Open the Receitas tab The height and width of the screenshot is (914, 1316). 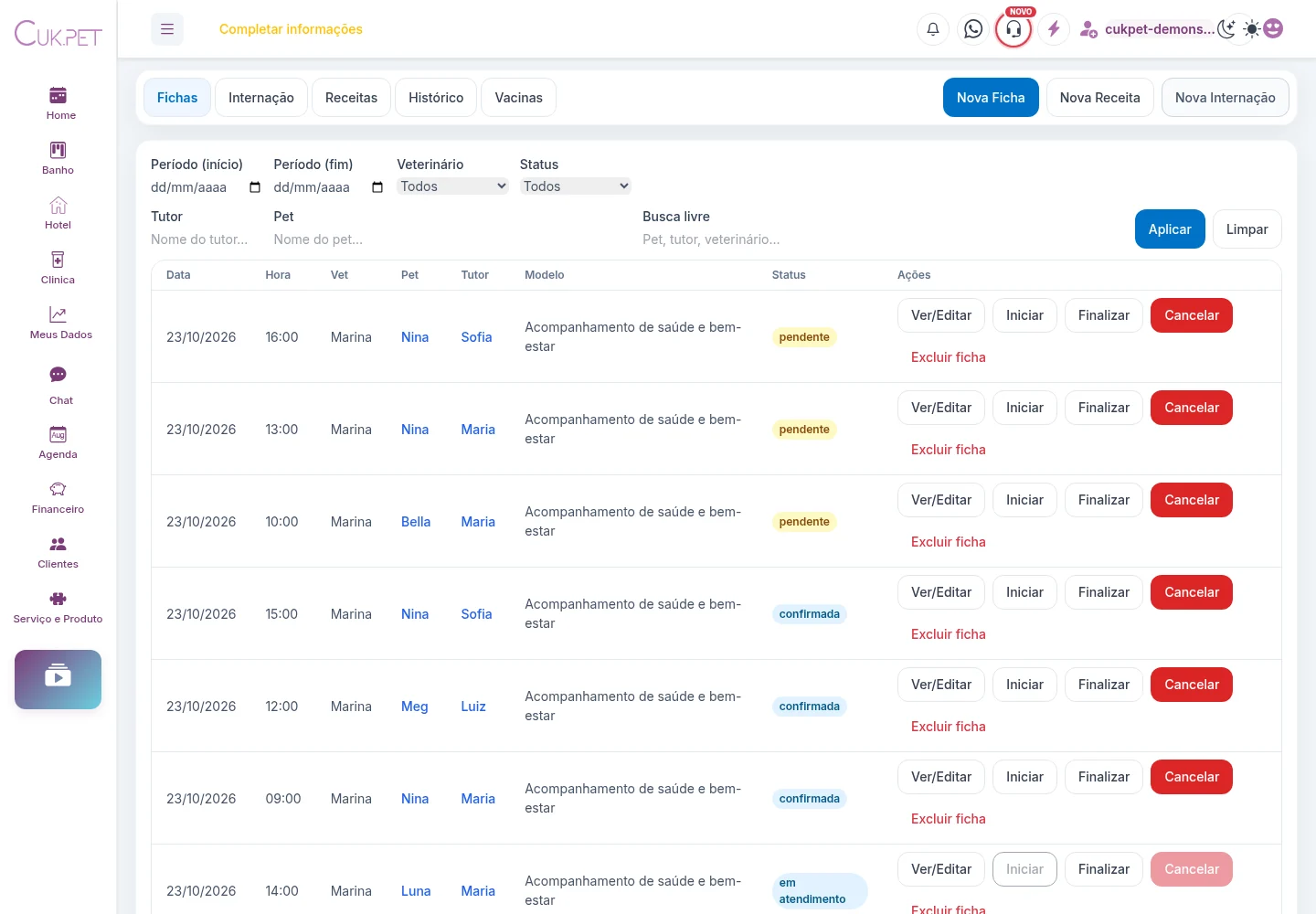click(351, 98)
